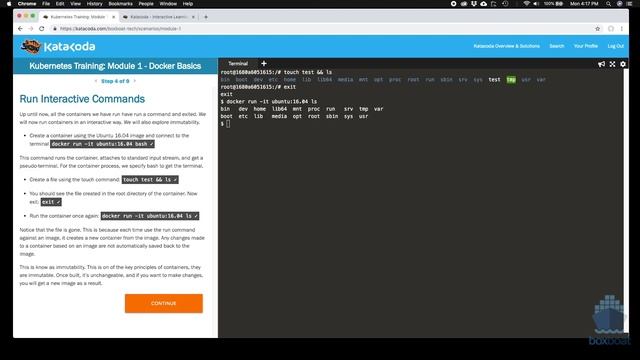Switch to Kubernetes Training browser tab
The image size is (640, 360).
(78, 17)
